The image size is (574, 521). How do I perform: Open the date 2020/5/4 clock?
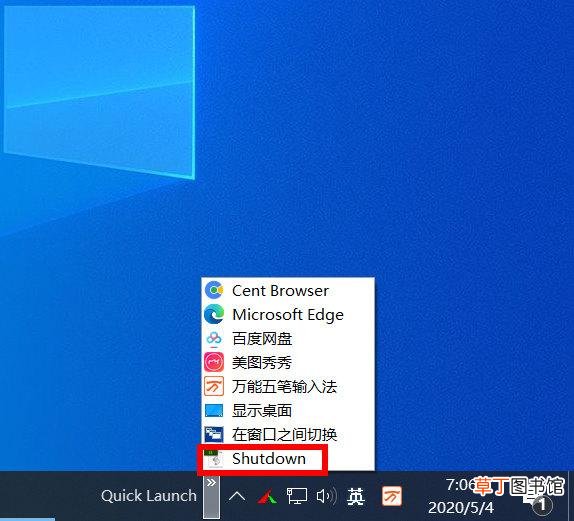point(461,507)
